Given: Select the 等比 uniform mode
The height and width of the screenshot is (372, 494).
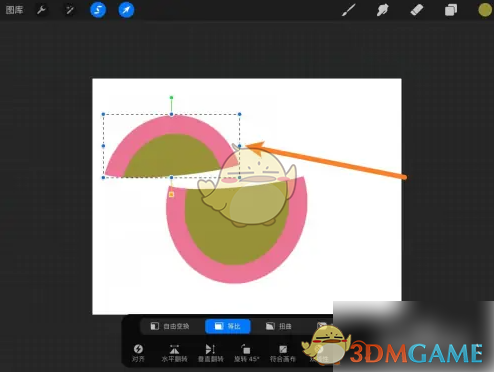Looking at the screenshot, I should (228, 326).
